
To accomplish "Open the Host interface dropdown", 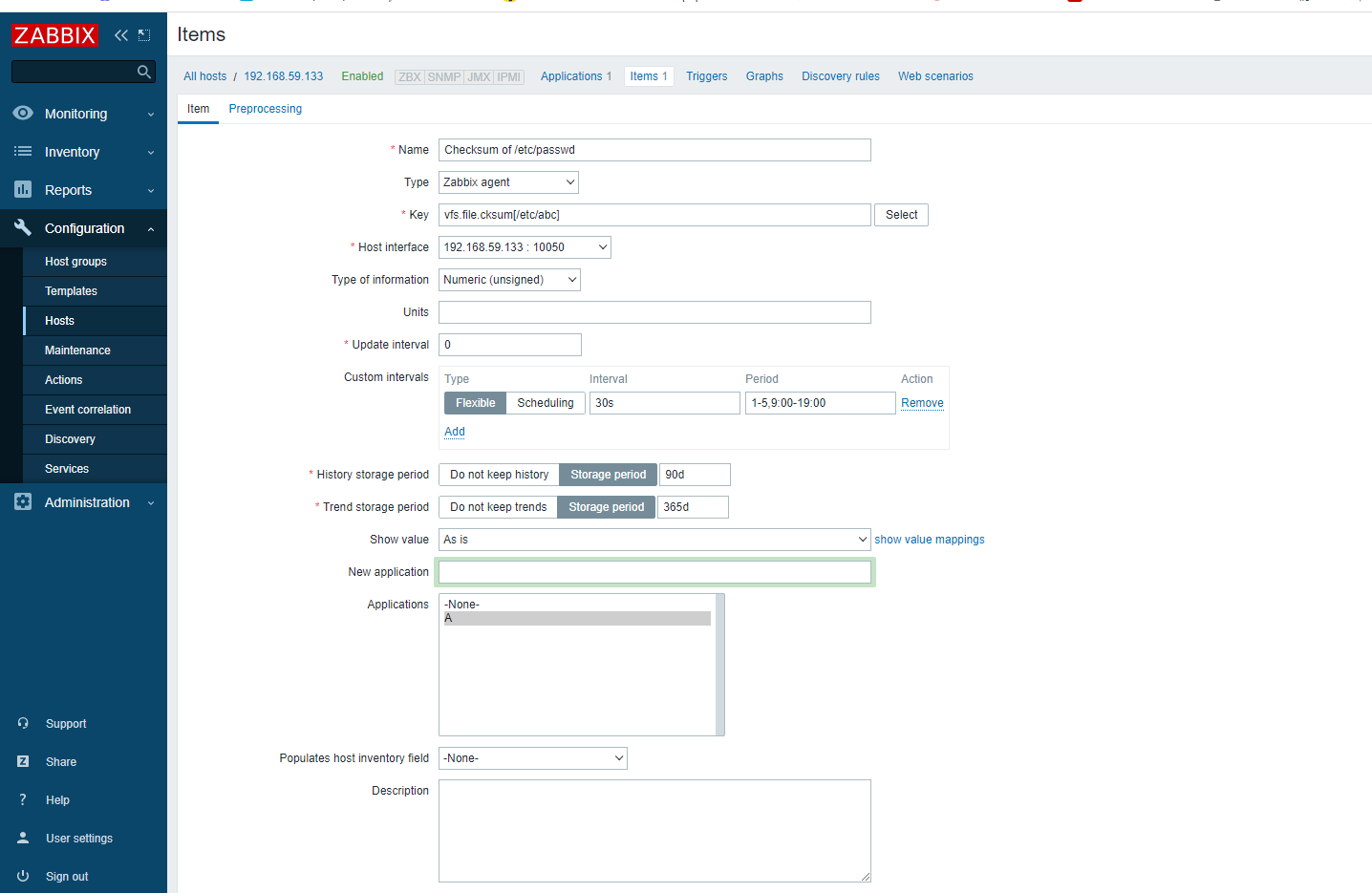I will [x=525, y=247].
